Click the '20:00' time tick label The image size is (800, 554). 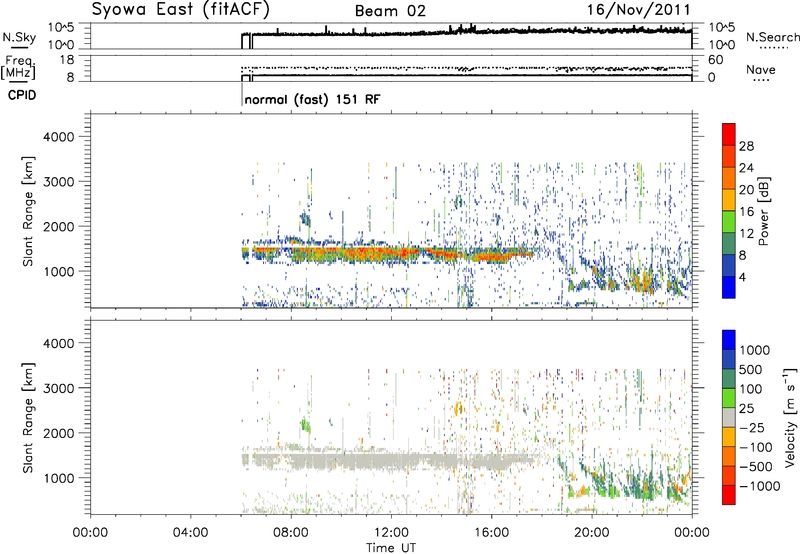pos(591,533)
